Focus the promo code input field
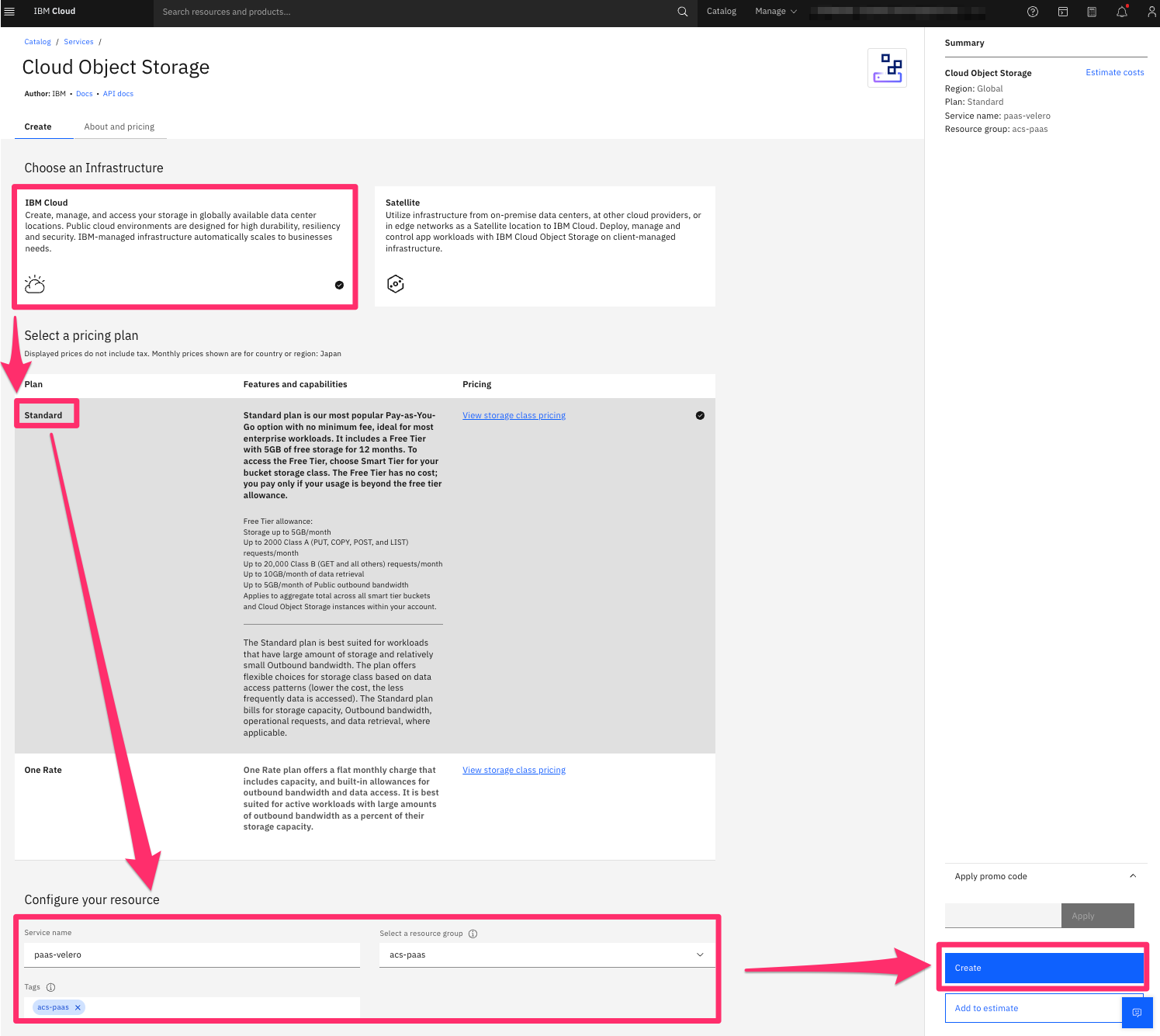This screenshot has height=1036, width=1160. click(x=1002, y=916)
